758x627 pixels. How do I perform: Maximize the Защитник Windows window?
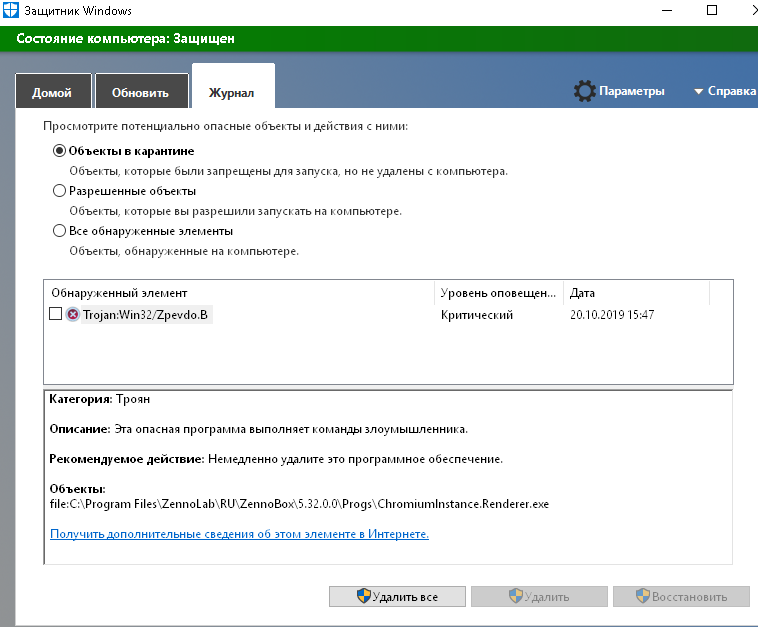(x=712, y=10)
